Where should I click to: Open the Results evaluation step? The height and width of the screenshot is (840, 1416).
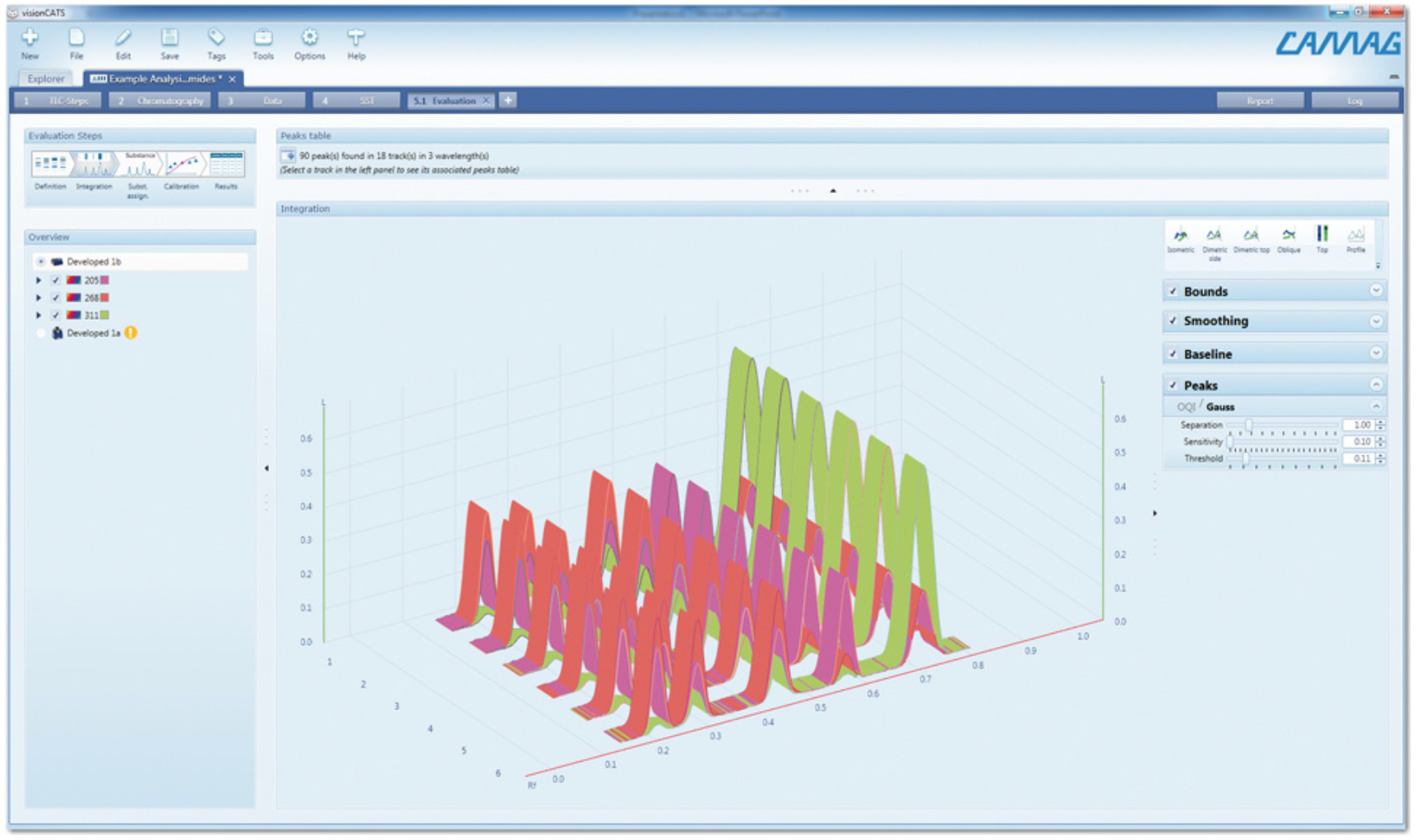(x=226, y=164)
